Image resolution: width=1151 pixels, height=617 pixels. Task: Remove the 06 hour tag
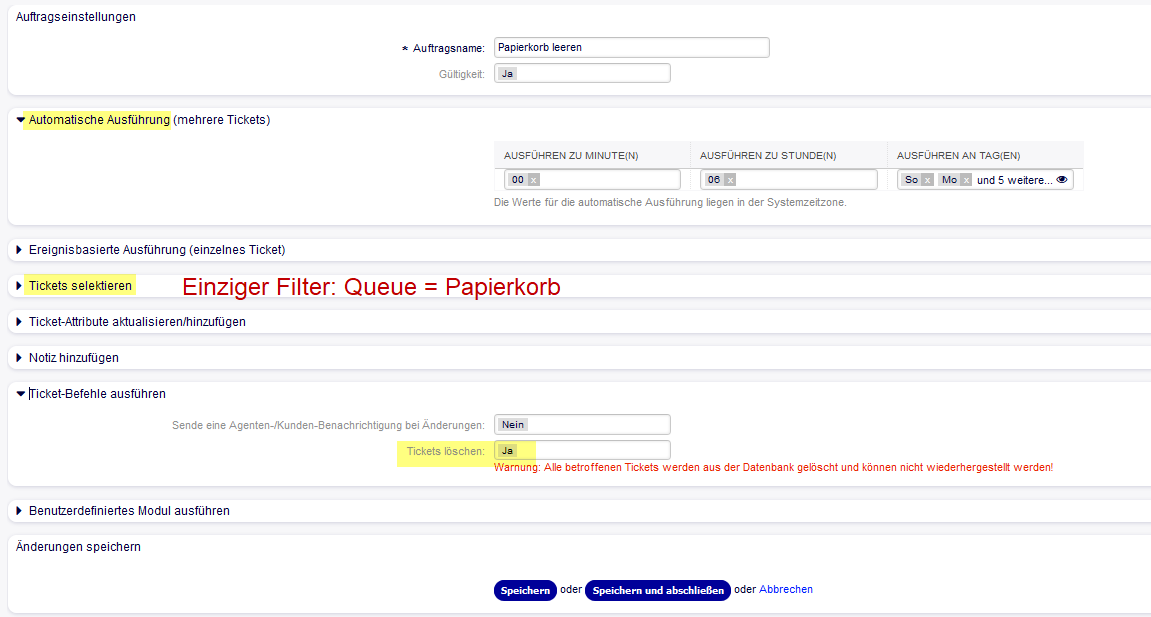(x=730, y=180)
